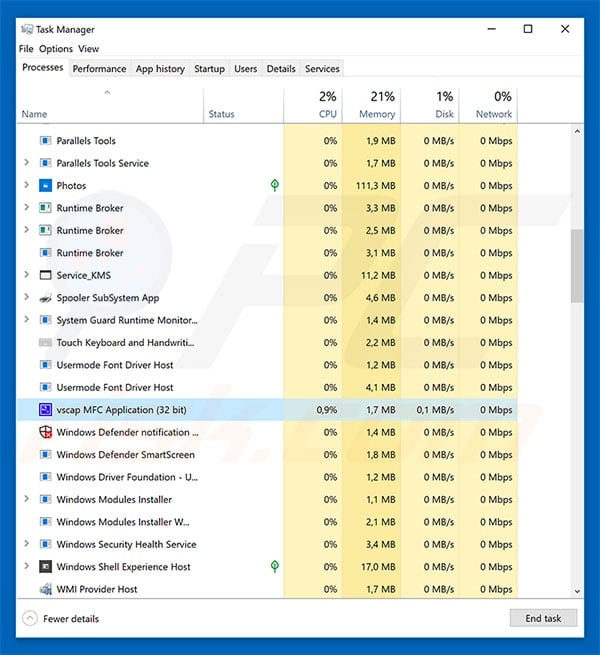
Task: Expand the Photos process group
Action: click(x=26, y=185)
